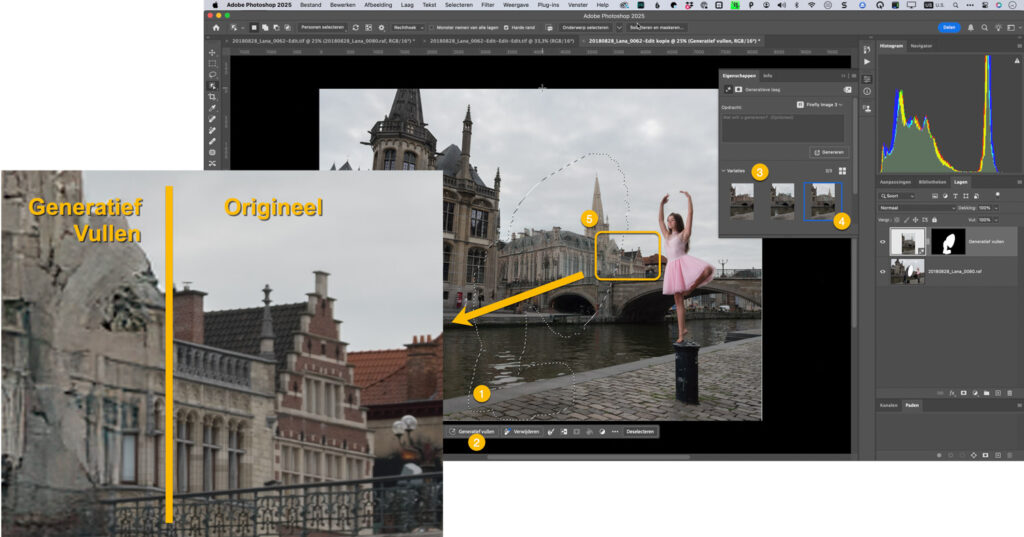Open the Actions play panel icon
This screenshot has height=537, width=1024.
tap(867, 61)
